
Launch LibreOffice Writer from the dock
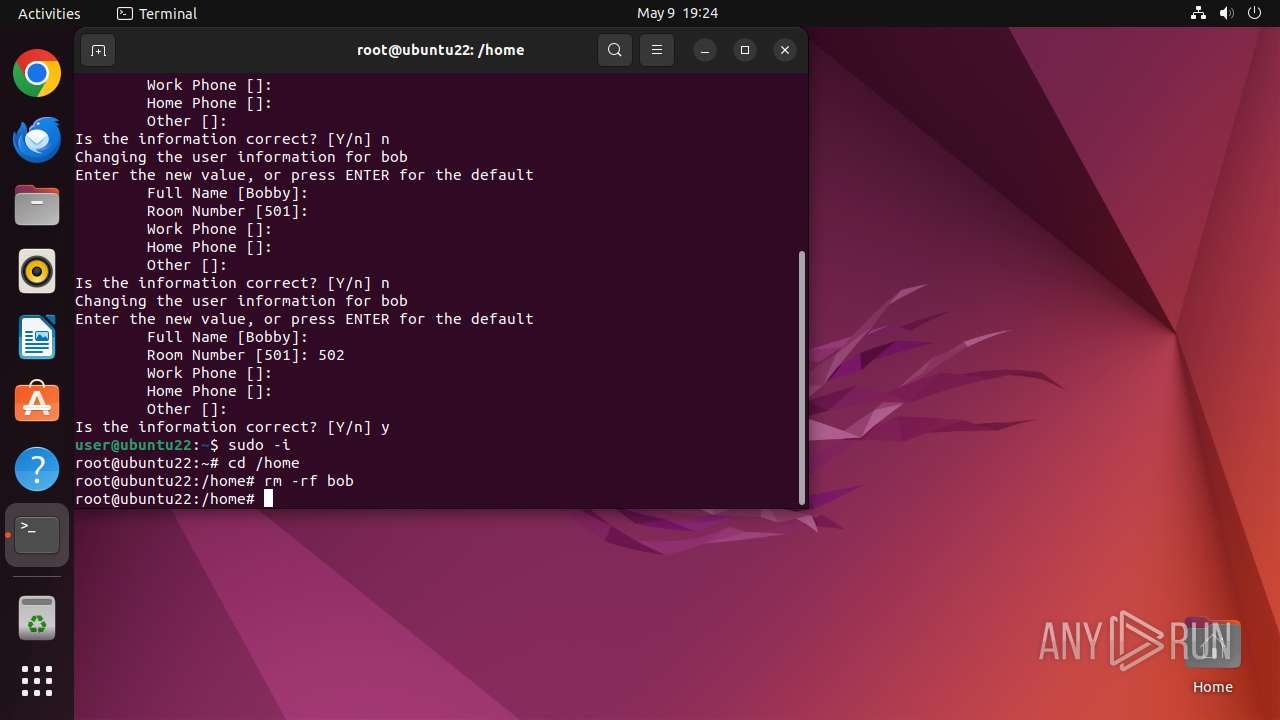coord(37,337)
